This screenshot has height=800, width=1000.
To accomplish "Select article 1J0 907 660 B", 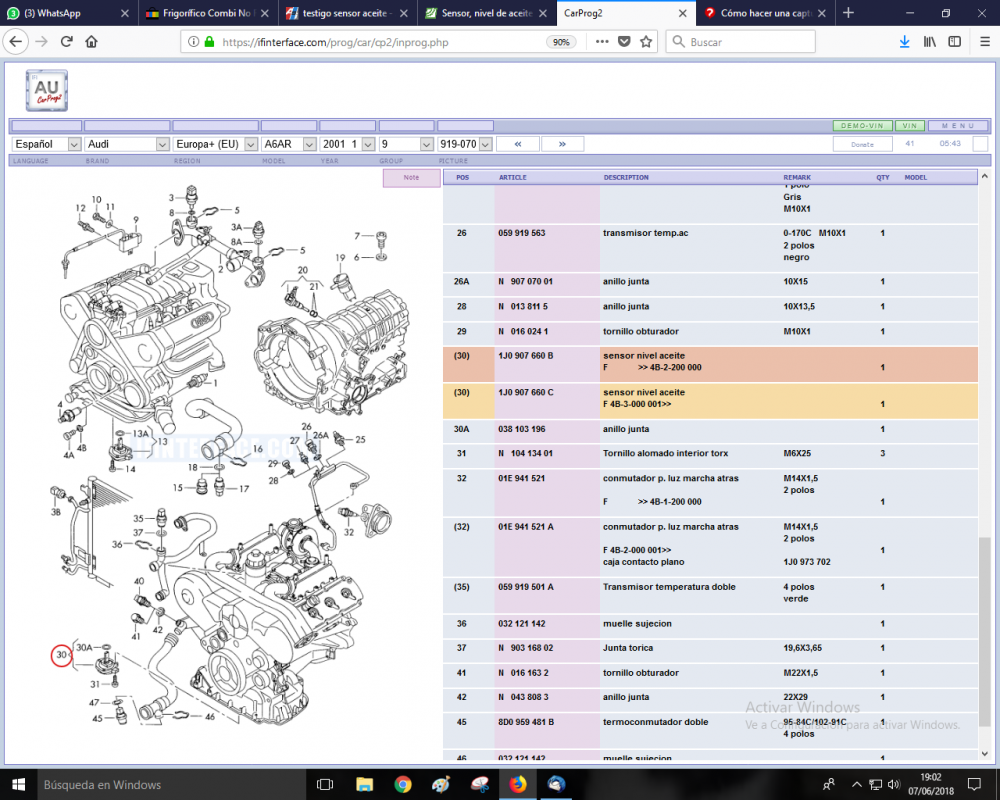I will [x=526, y=355].
